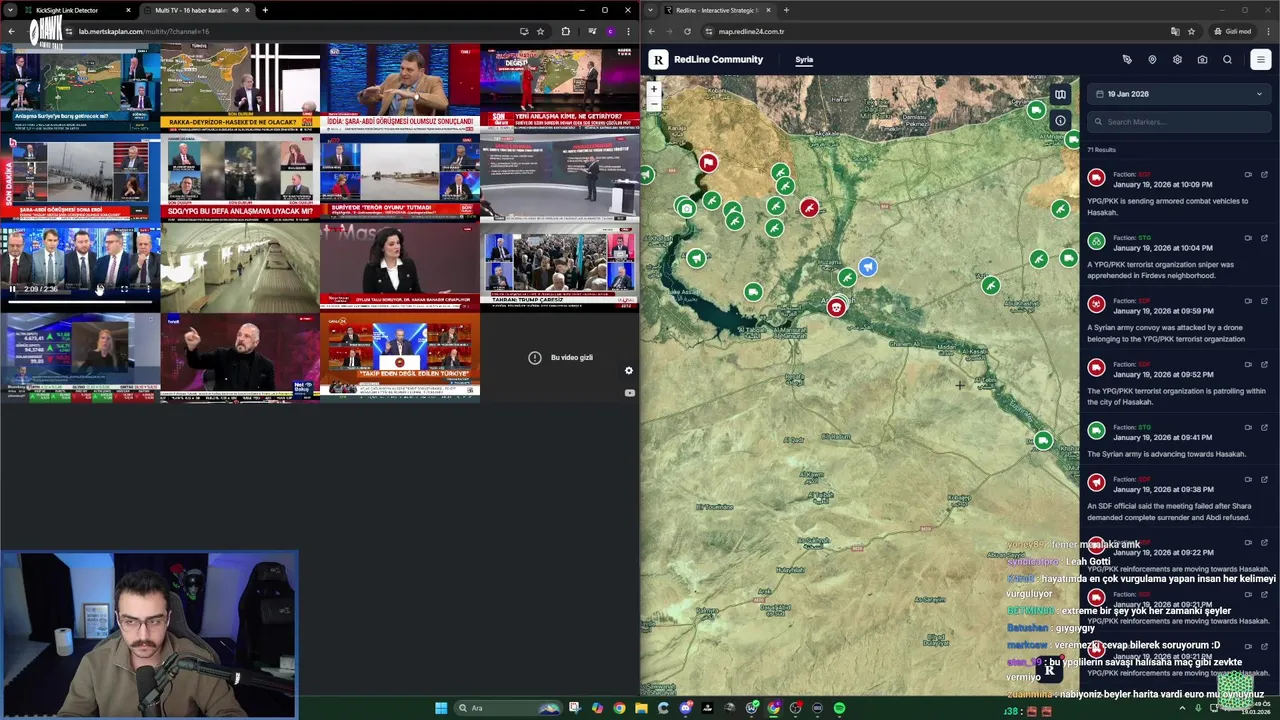Click the location pin icon in RedLine header

[1152, 60]
